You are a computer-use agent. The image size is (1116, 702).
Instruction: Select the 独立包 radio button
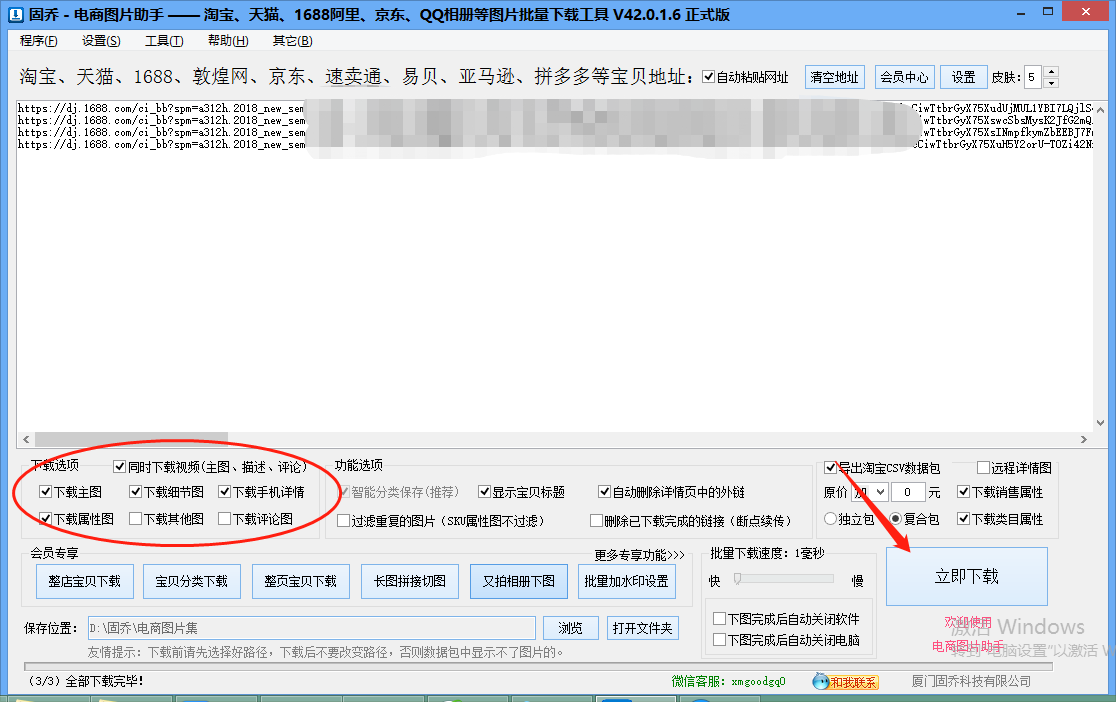830,518
